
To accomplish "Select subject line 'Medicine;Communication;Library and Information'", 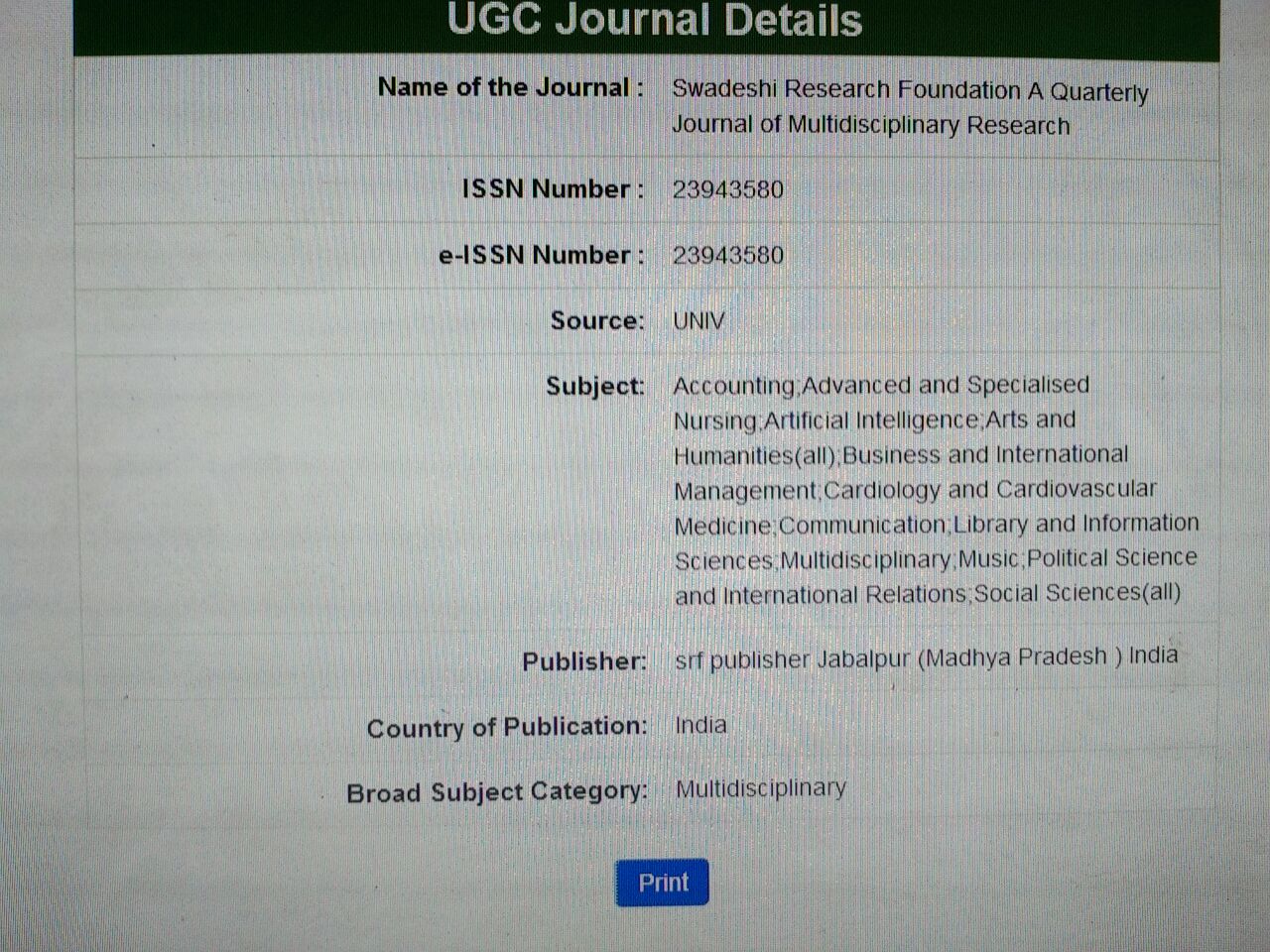I will [937, 524].
